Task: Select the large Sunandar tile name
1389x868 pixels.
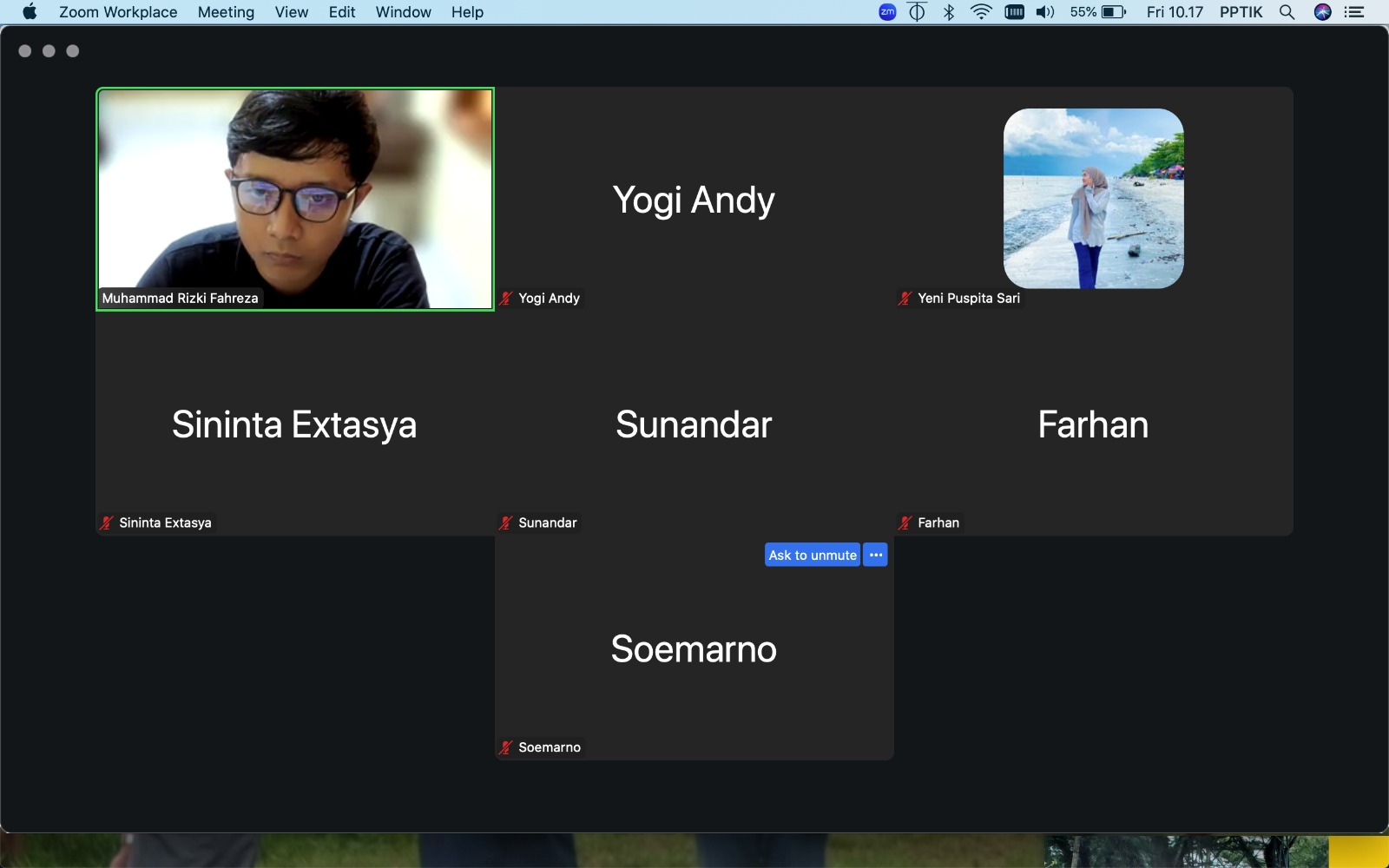Action: [x=694, y=425]
